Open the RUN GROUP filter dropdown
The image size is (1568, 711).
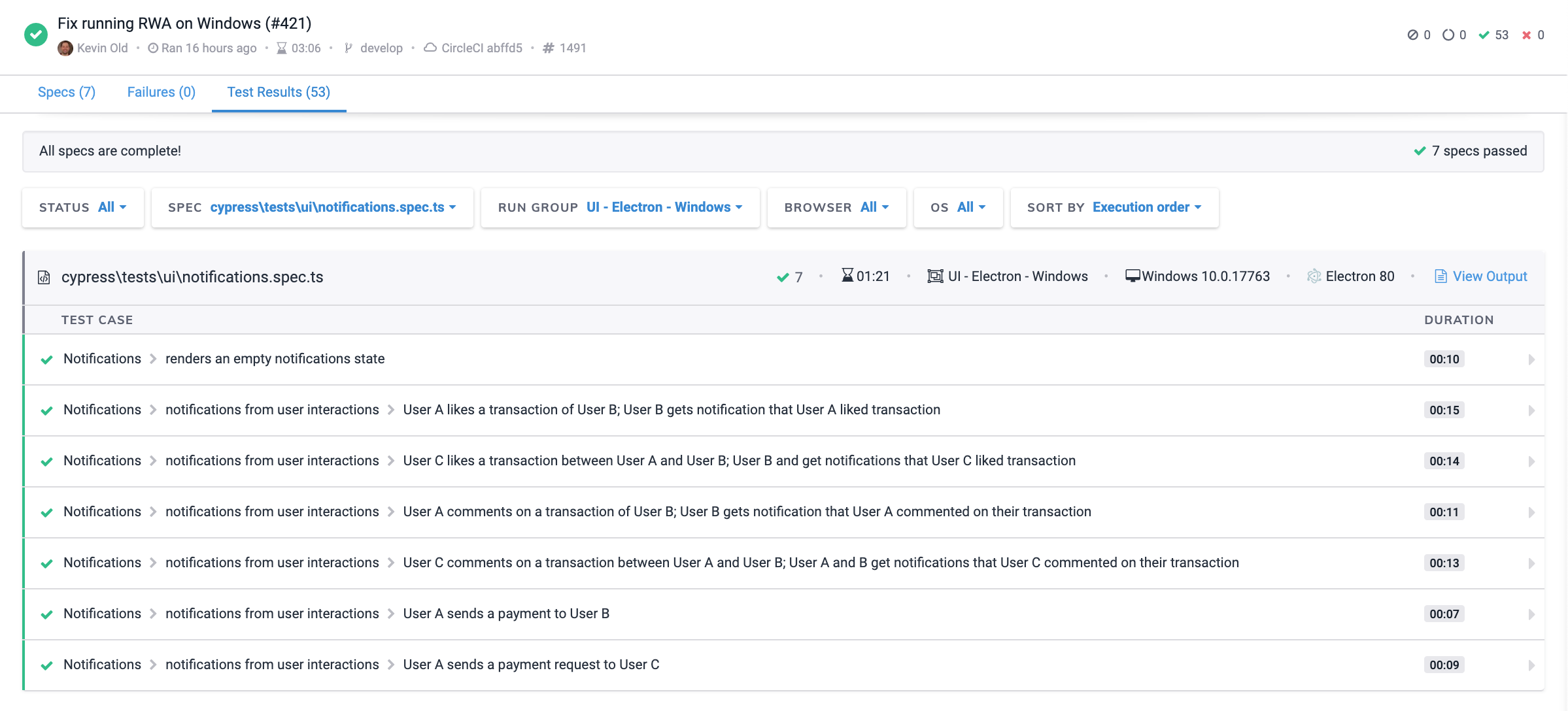(x=620, y=208)
